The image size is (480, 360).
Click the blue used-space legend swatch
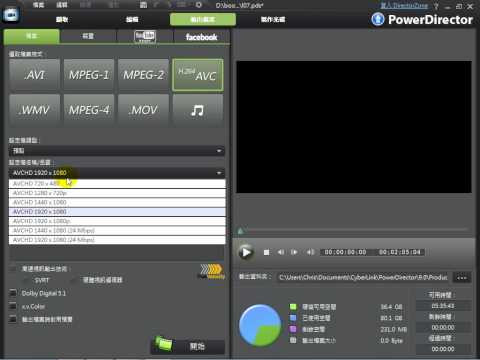[x=293, y=318]
